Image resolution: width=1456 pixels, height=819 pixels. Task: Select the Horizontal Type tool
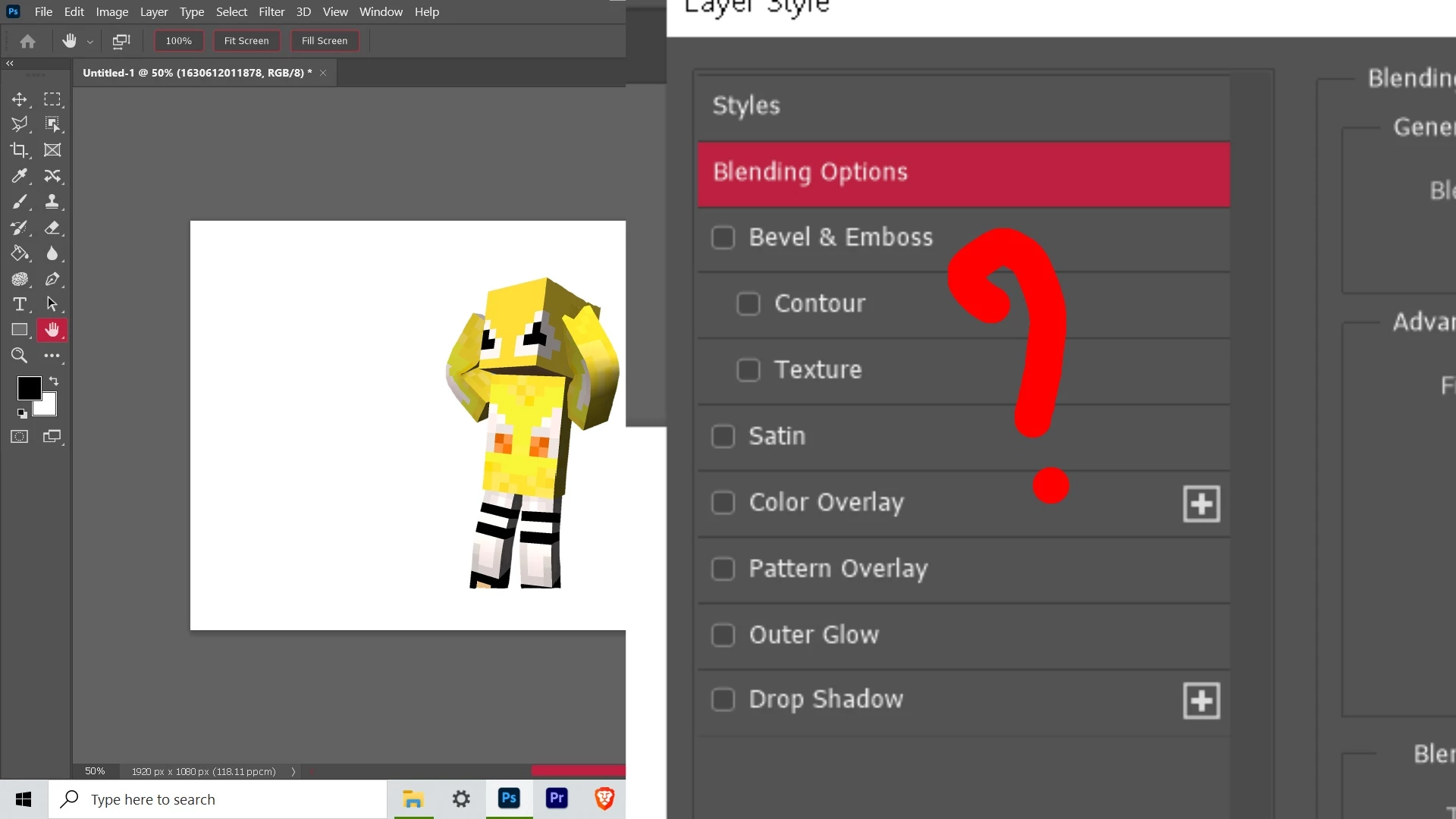(x=20, y=304)
